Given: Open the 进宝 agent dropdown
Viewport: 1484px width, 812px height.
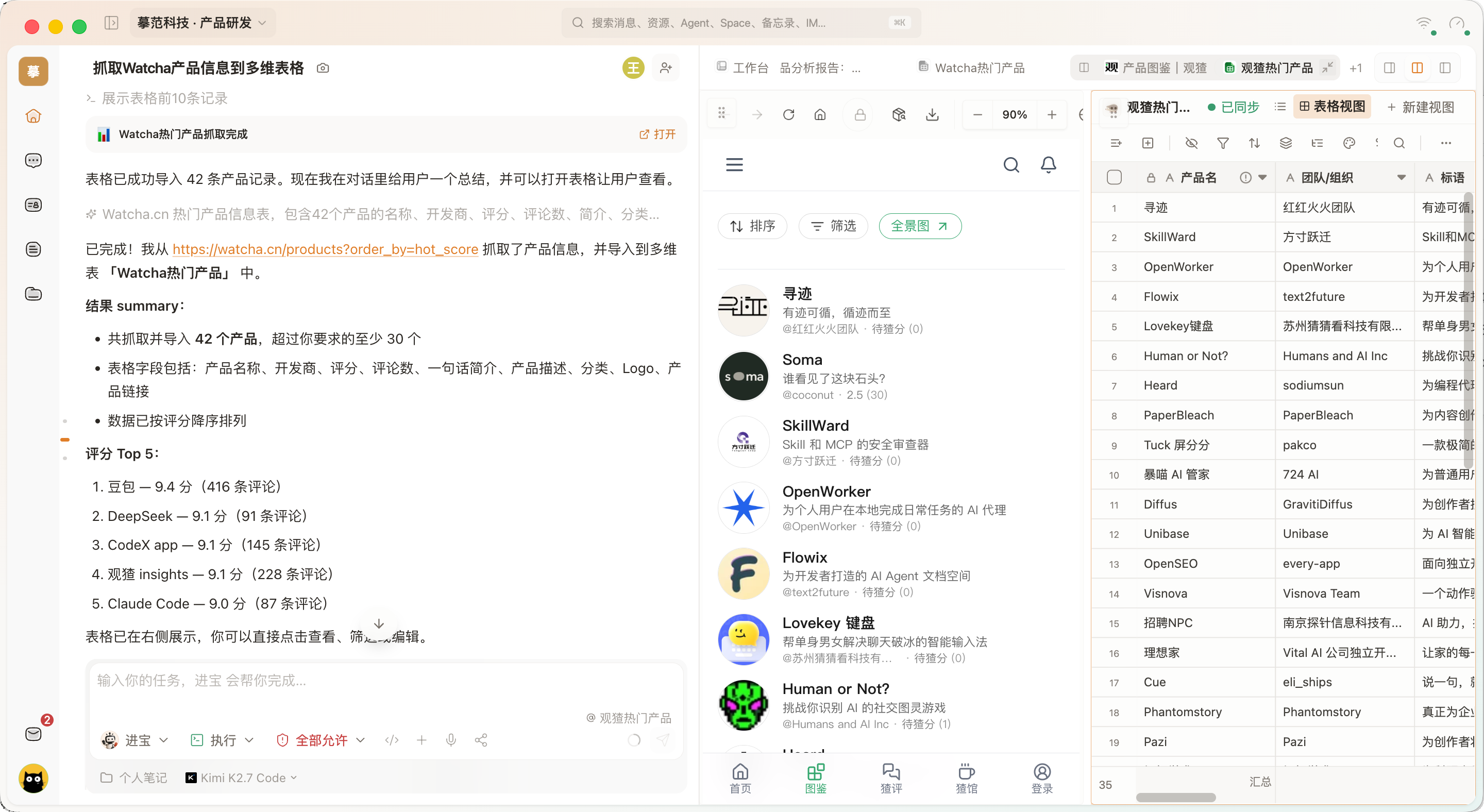Looking at the screenshot, I should tap(135, 740).
